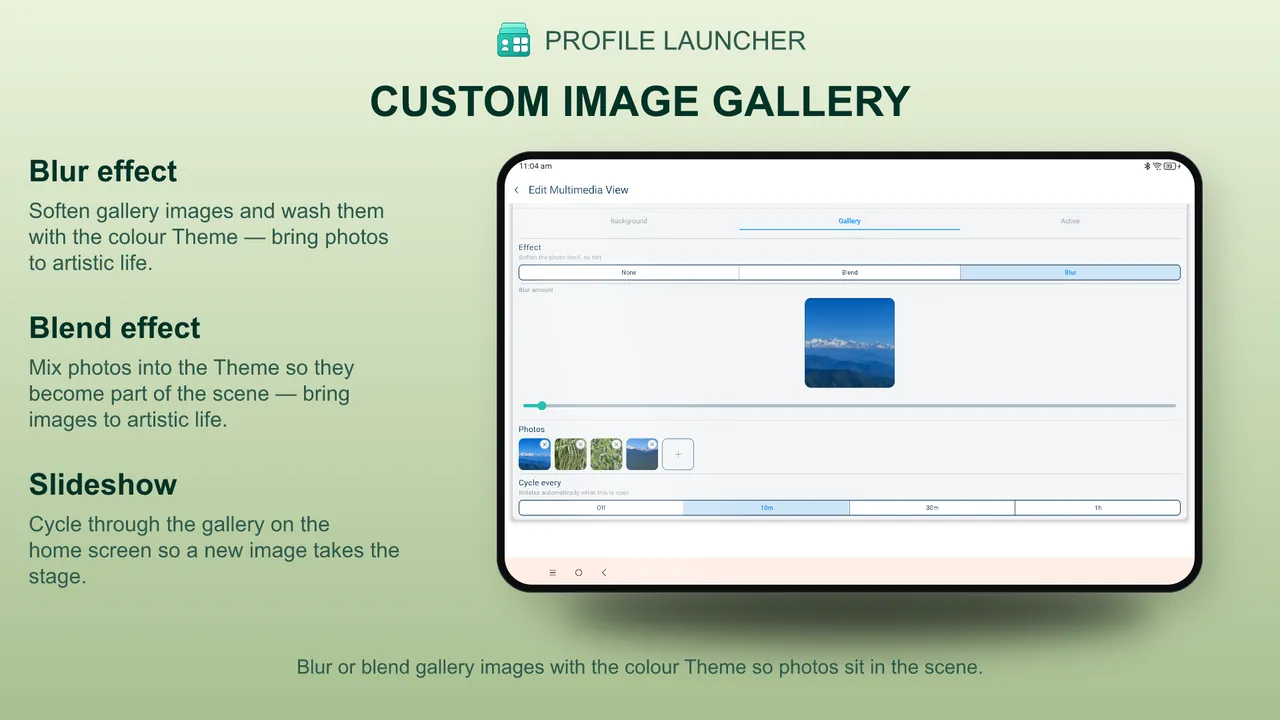Remove the first photo thumbnail
The image size is (1280, 720).
pyautogui.click(x=544, y=444)
